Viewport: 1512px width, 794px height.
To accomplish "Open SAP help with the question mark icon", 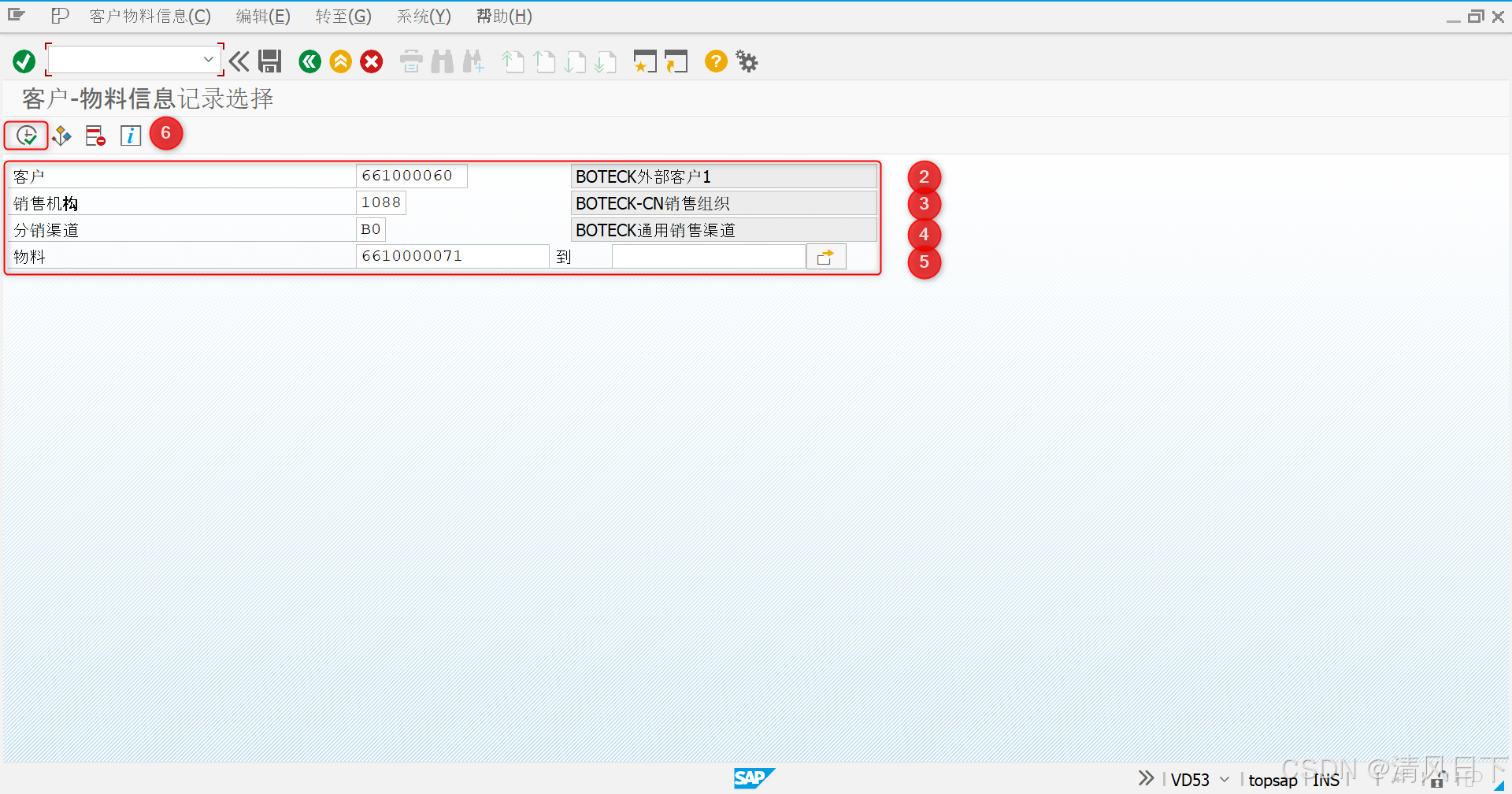I will [715, 61].
